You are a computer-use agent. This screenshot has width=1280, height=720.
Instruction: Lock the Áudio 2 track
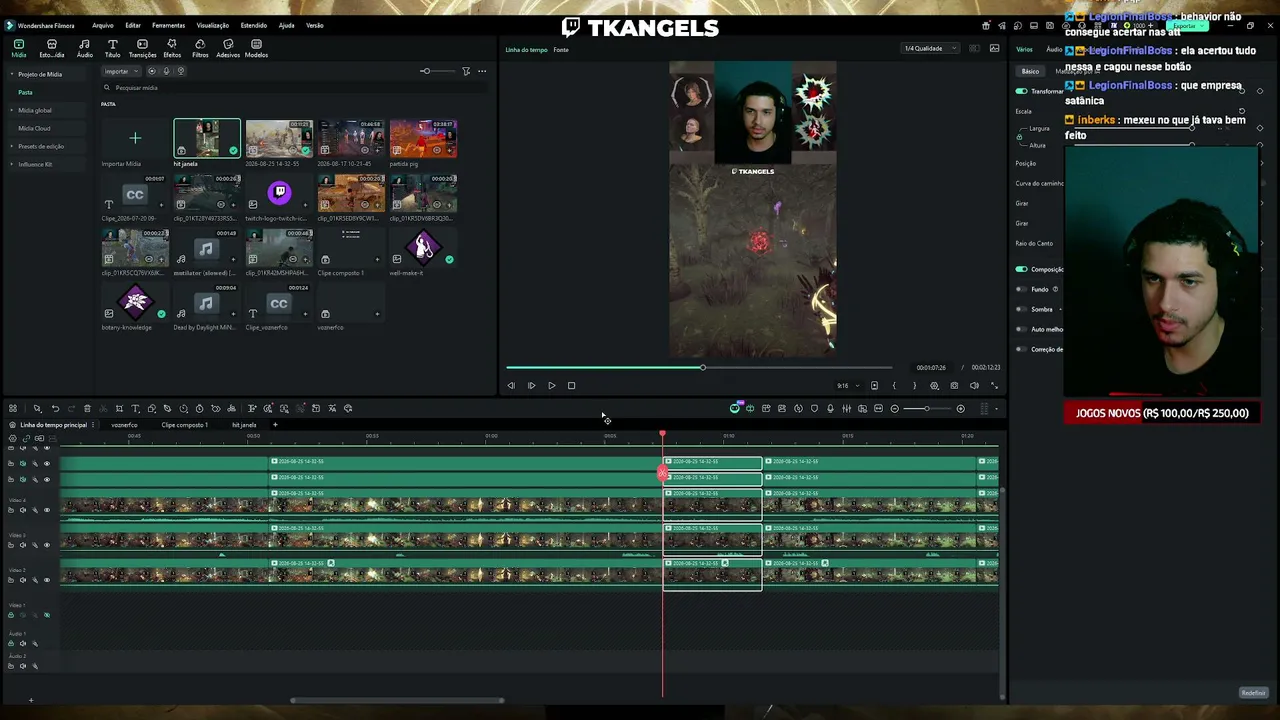[11, 666]
